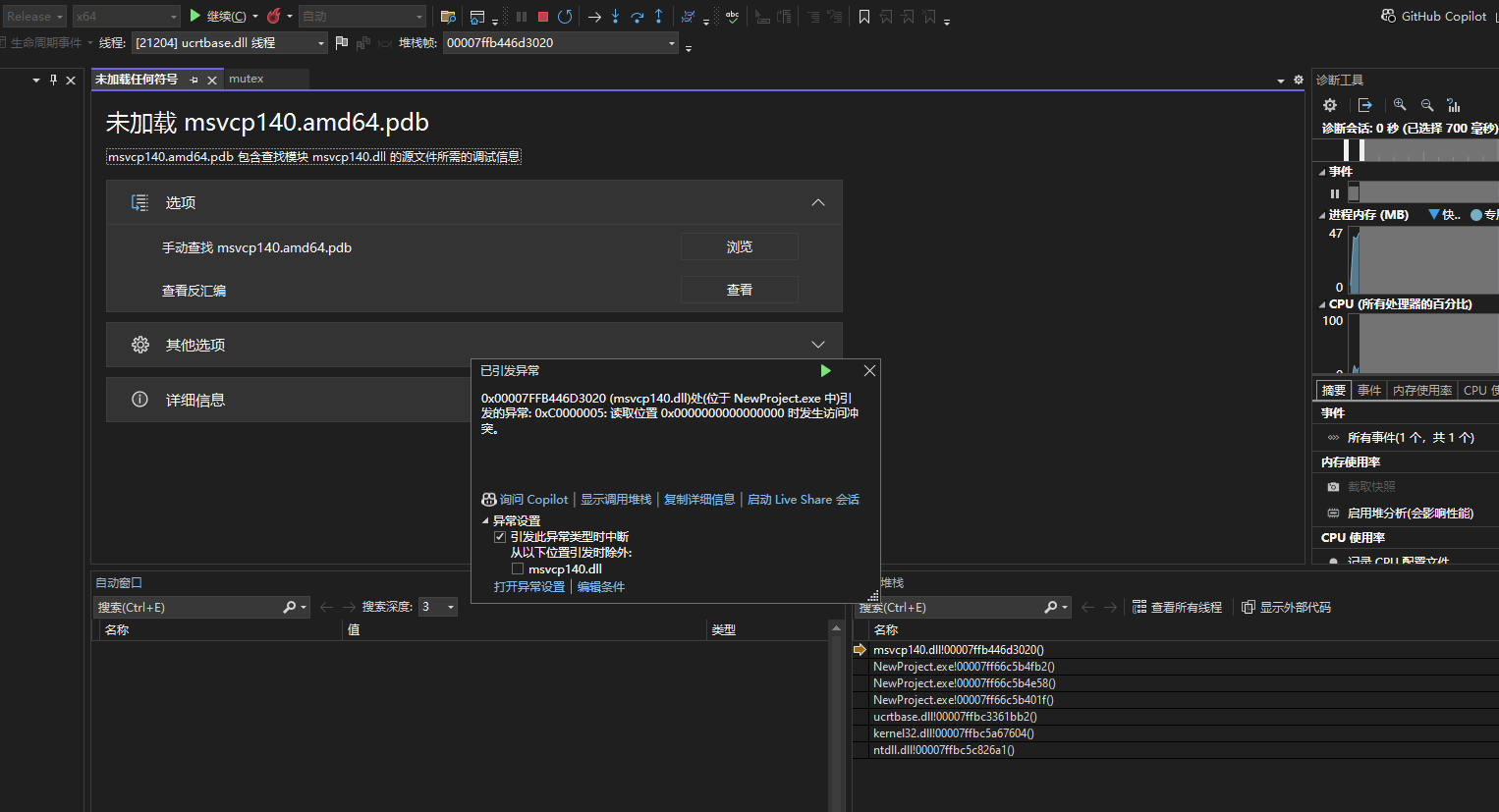Open the file browse icon in the toolbar
The width and height of the screenshot is (1499, 812).
click(448, 17)
